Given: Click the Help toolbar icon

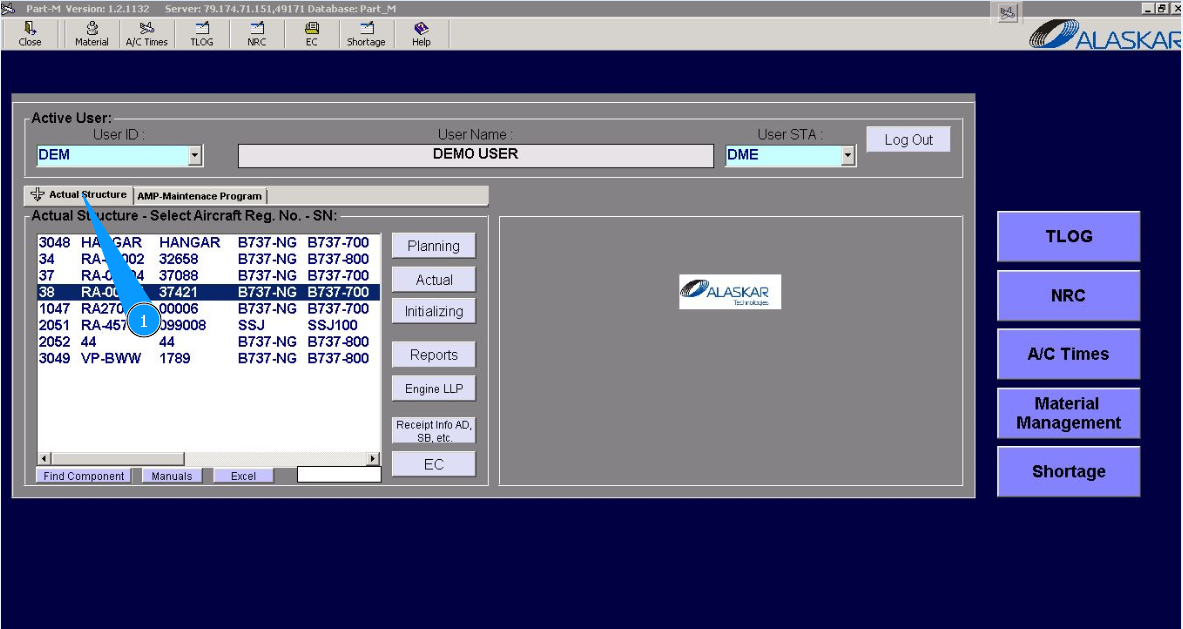Looking at the screenshot, I should [421, 34].
